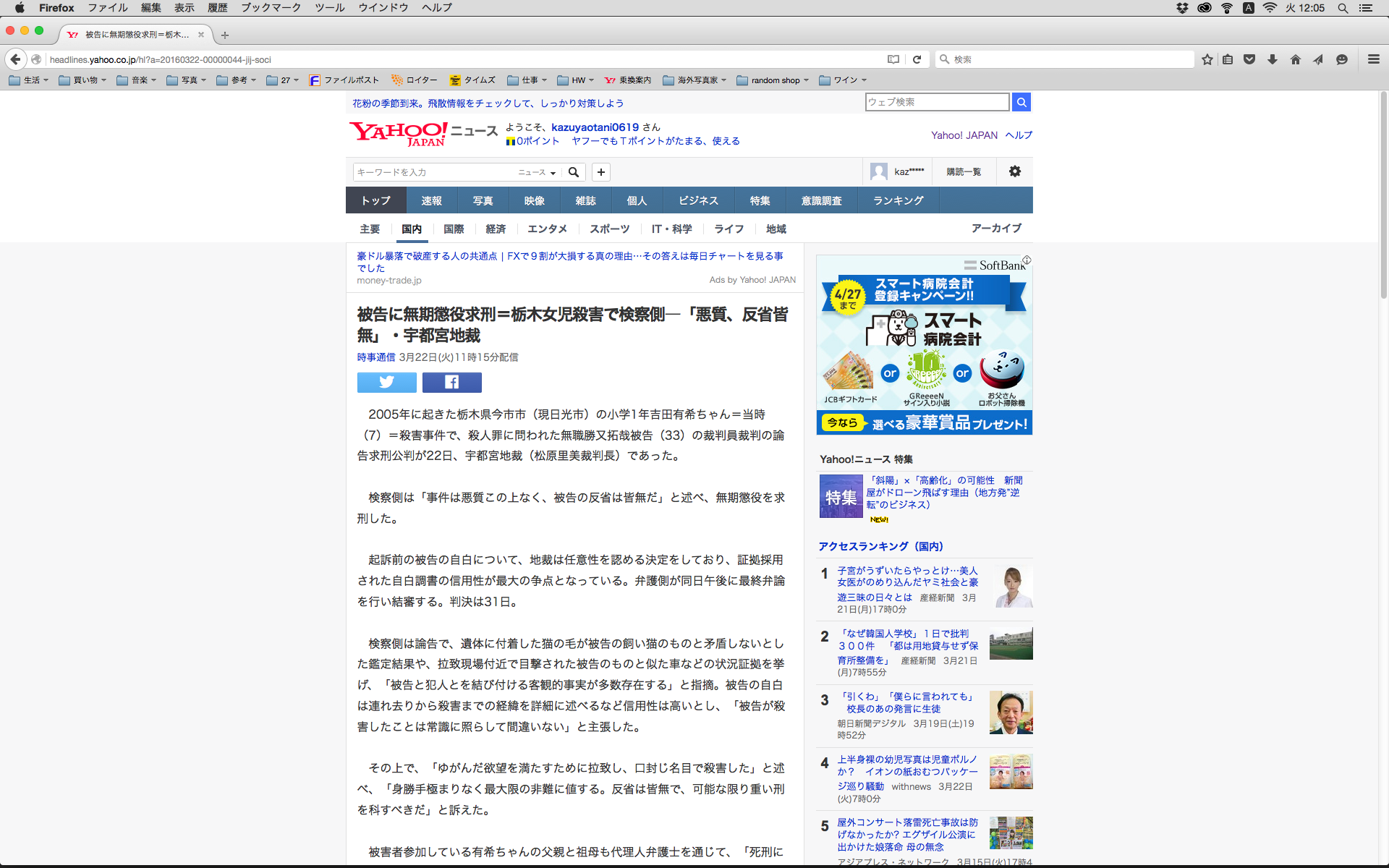Open the ブックマーク menu in menu bar
1389x868 pixels.
pos(271,8)
